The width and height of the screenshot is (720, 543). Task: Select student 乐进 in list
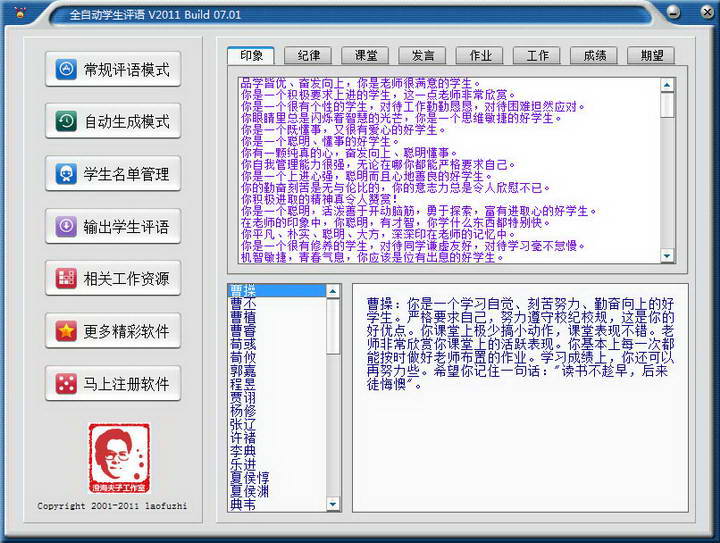[277, 465]
